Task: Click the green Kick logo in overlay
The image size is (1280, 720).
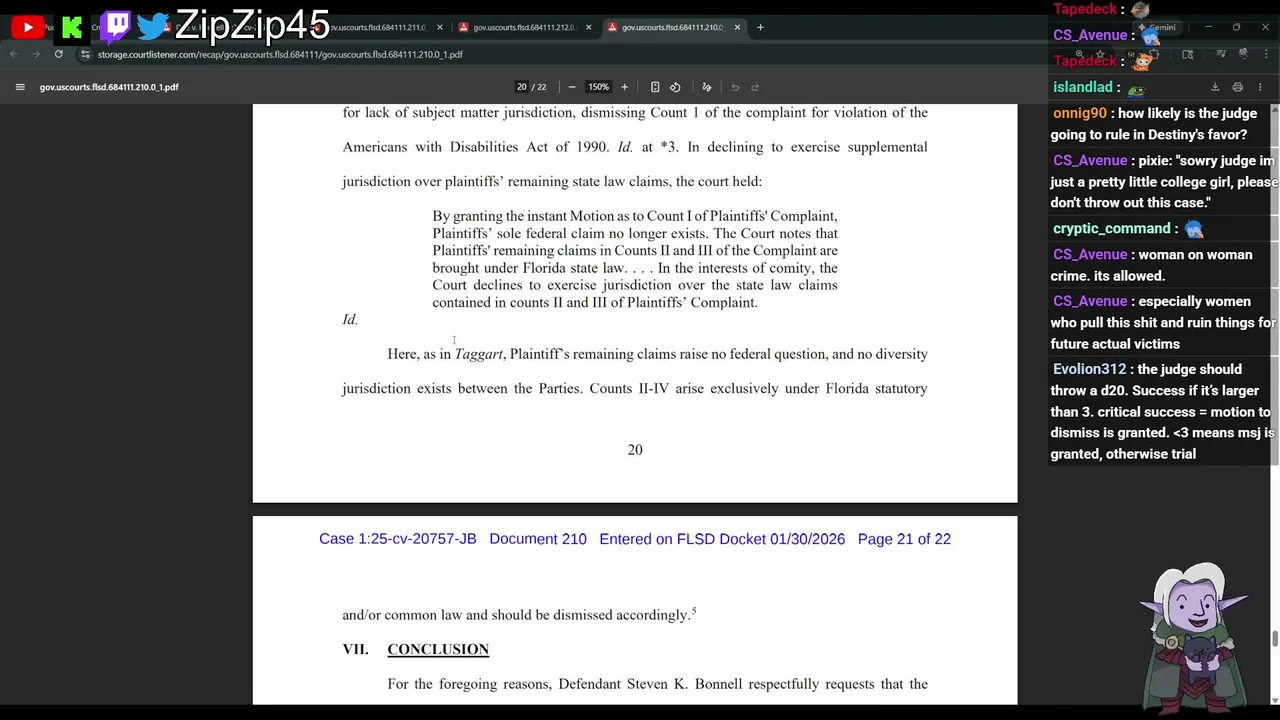Action: coord(72,28)
